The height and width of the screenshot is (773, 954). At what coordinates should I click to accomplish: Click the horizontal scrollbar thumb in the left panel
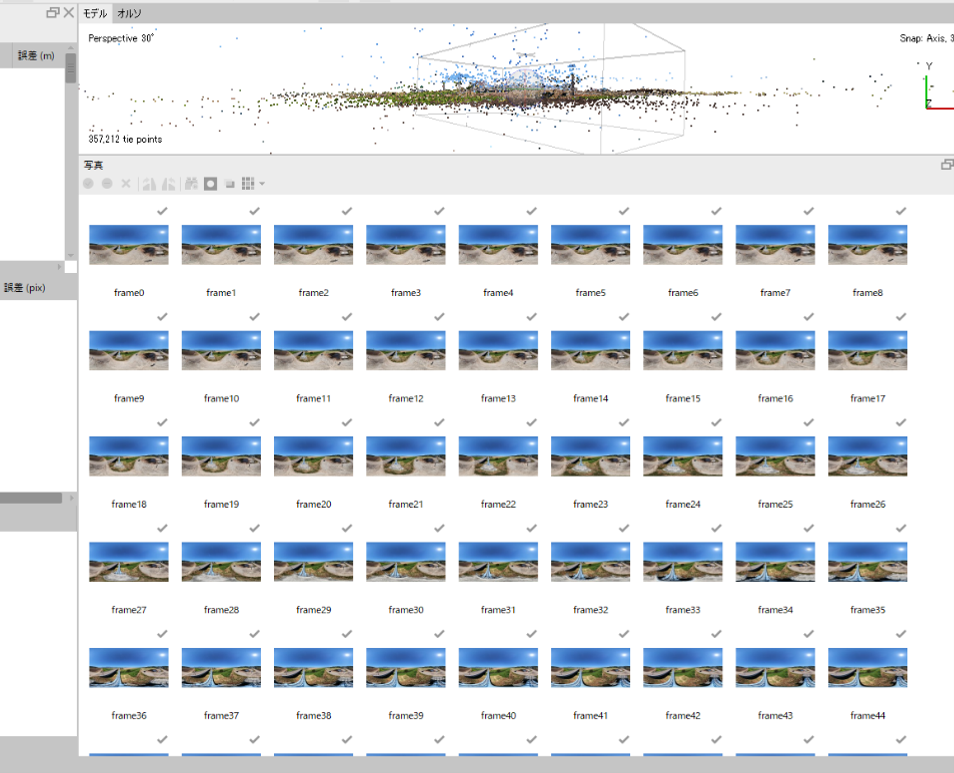point(30,498)
